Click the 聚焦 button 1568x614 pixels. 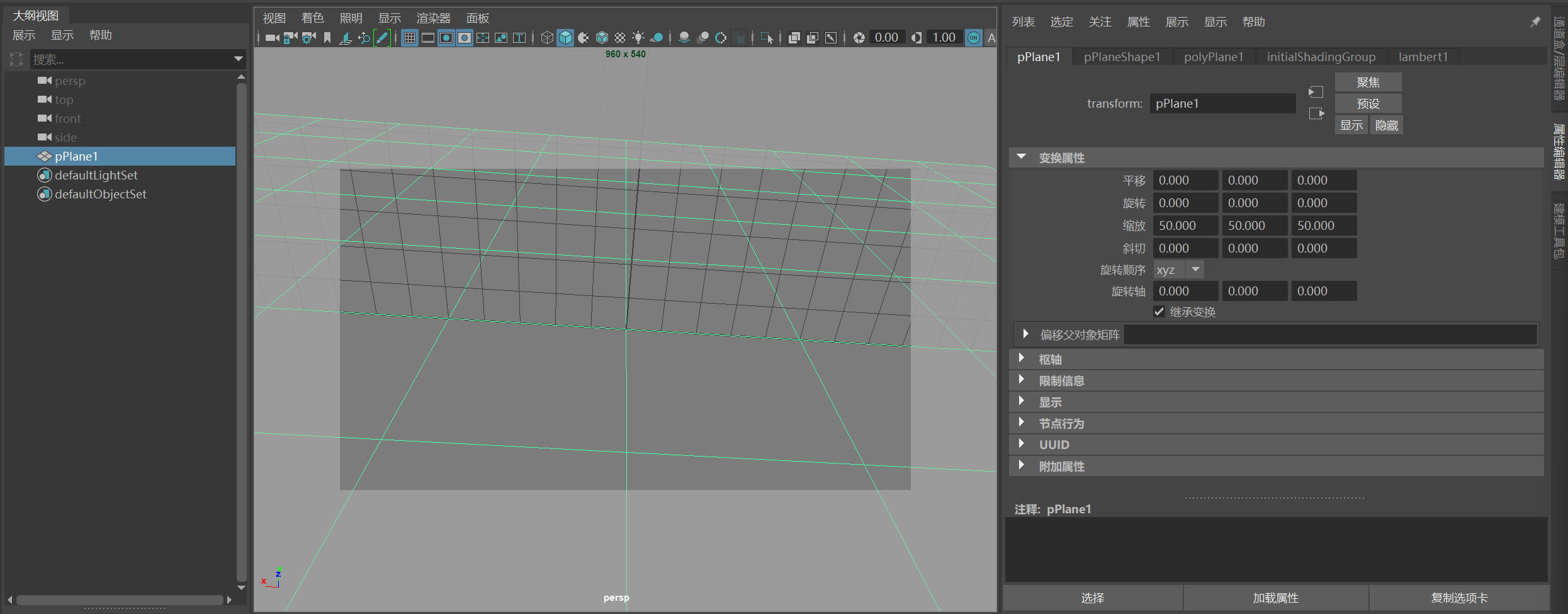coord(1368,82)
